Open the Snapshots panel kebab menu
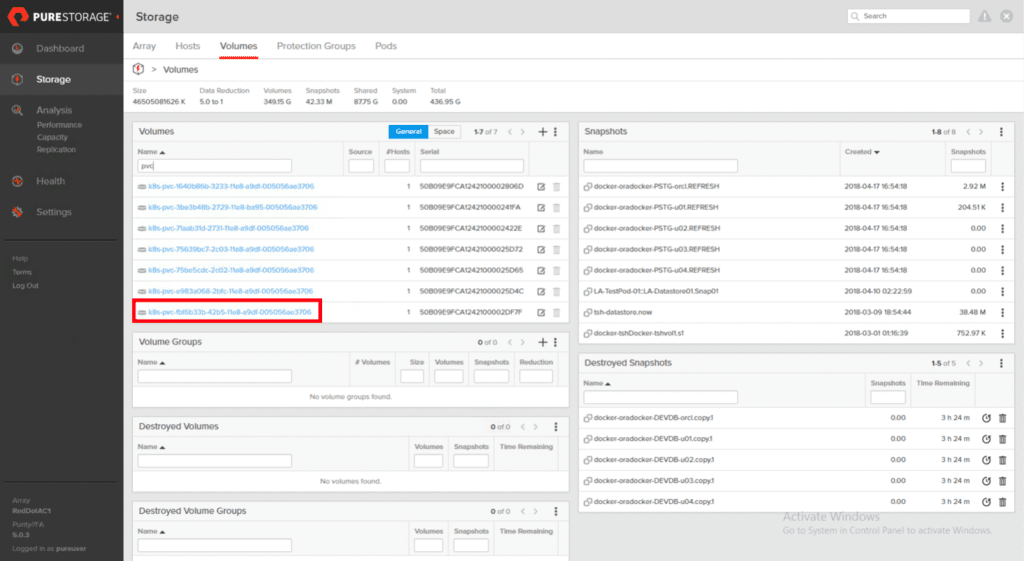 (1001, 132)
